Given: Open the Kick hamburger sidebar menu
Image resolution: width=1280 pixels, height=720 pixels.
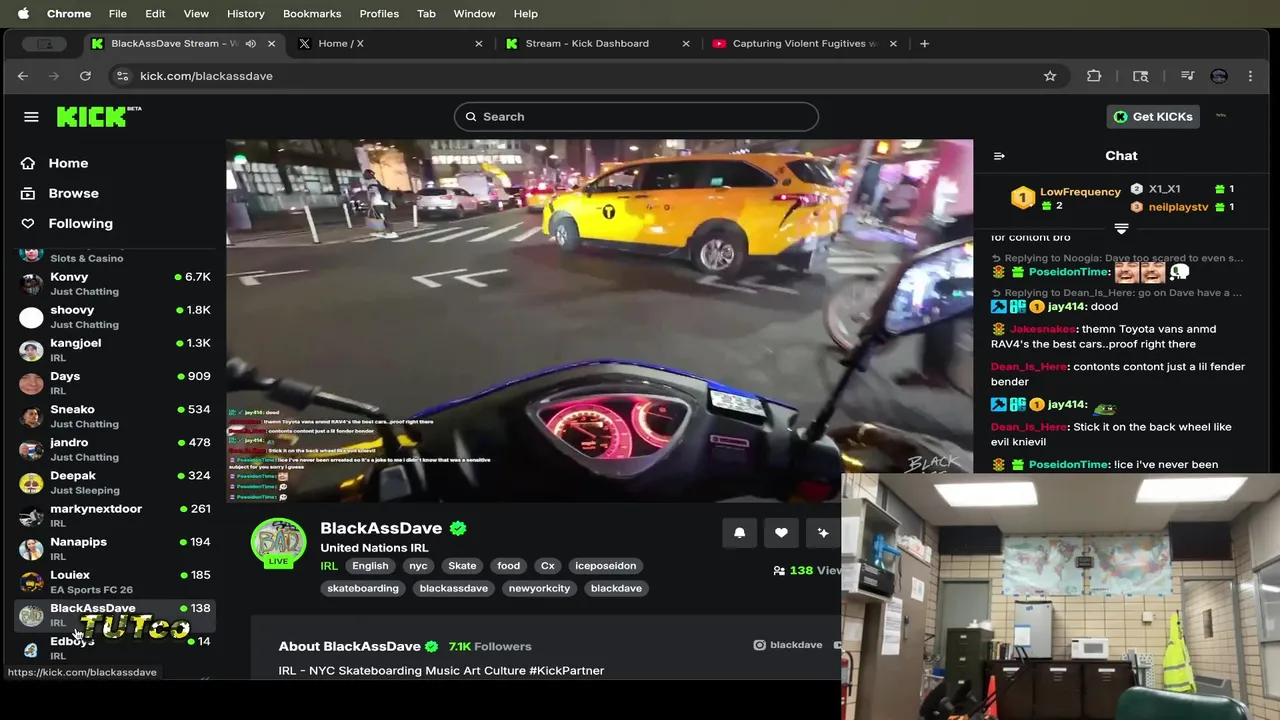Looking at the screenshot, I should (x=31, y=117).
